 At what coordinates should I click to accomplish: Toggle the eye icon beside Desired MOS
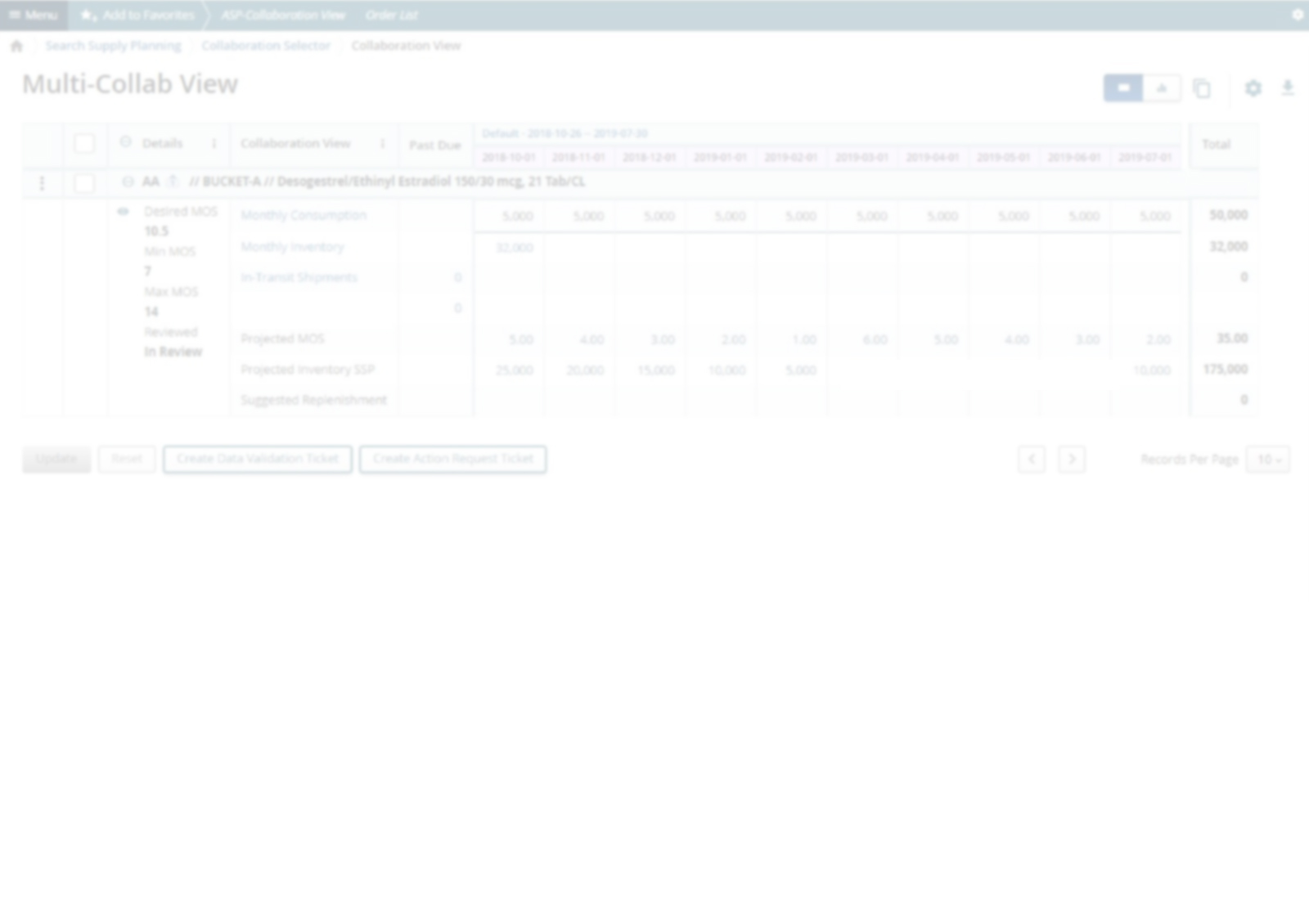[x=123, y=212]
